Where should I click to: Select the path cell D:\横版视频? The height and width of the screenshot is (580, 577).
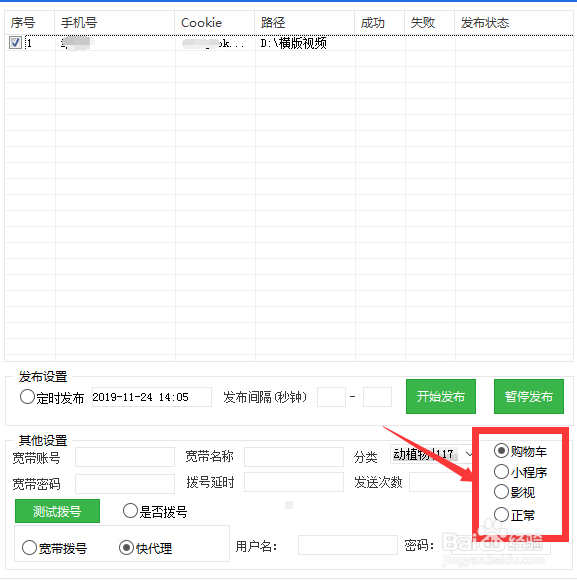(305, 43)
